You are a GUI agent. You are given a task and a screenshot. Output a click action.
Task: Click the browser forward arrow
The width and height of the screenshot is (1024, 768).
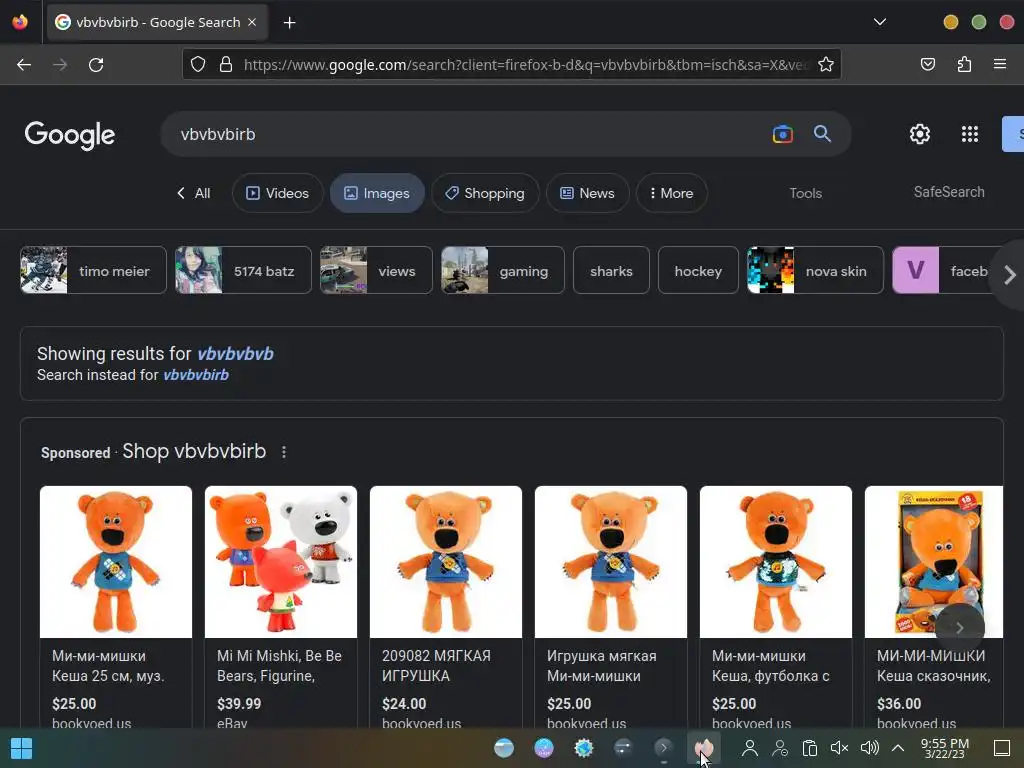60,65
